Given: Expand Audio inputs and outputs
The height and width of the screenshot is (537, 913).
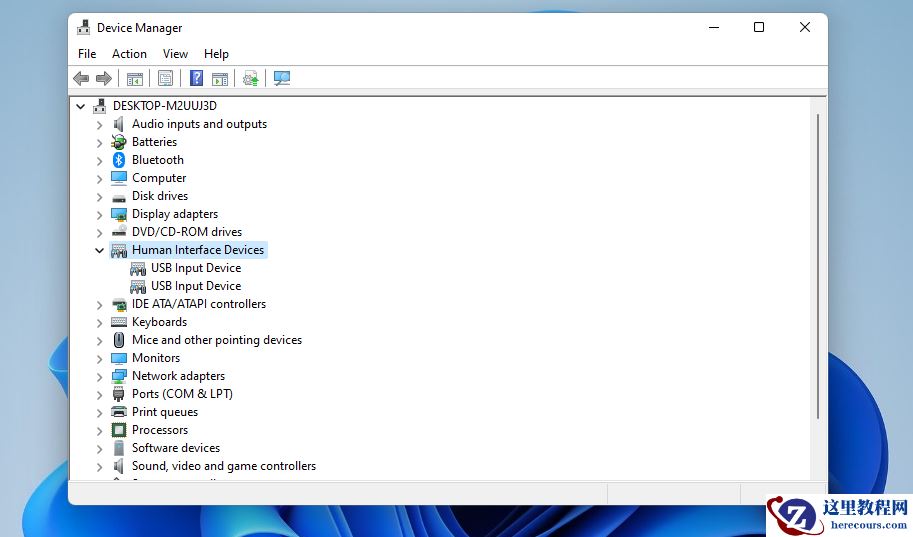Looking at the screenshot, I should pos(100,125).
